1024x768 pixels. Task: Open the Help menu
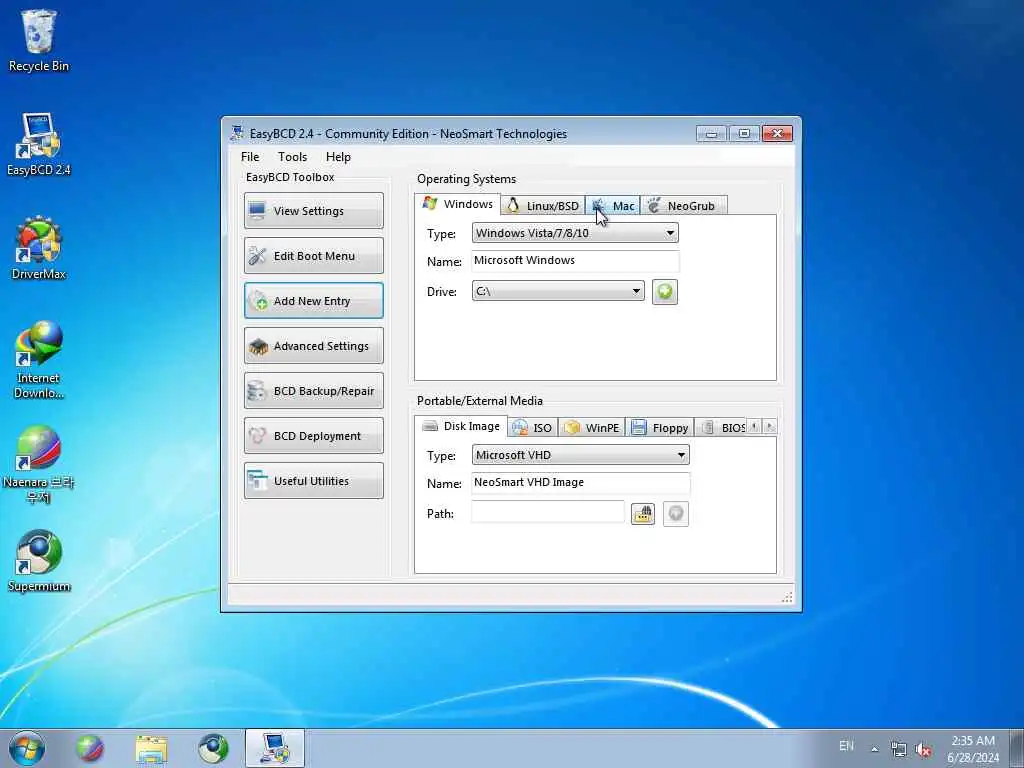pos(338,157)
